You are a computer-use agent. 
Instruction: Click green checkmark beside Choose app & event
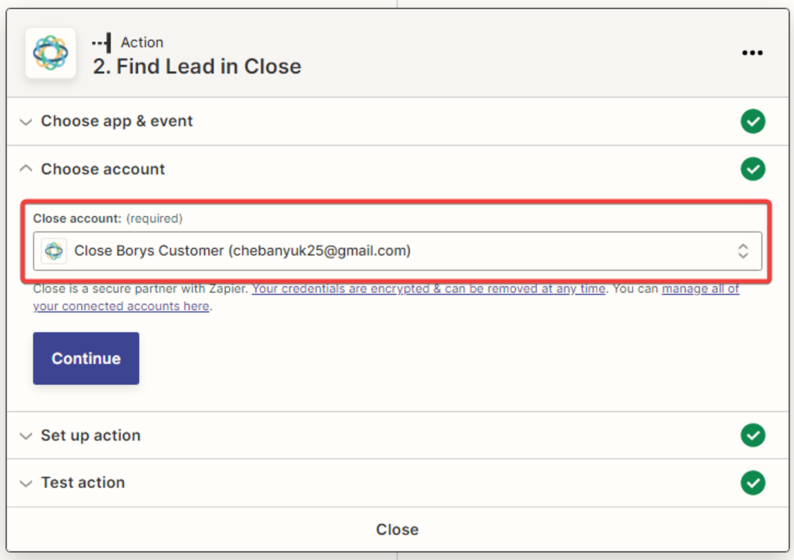coord(752,122)
